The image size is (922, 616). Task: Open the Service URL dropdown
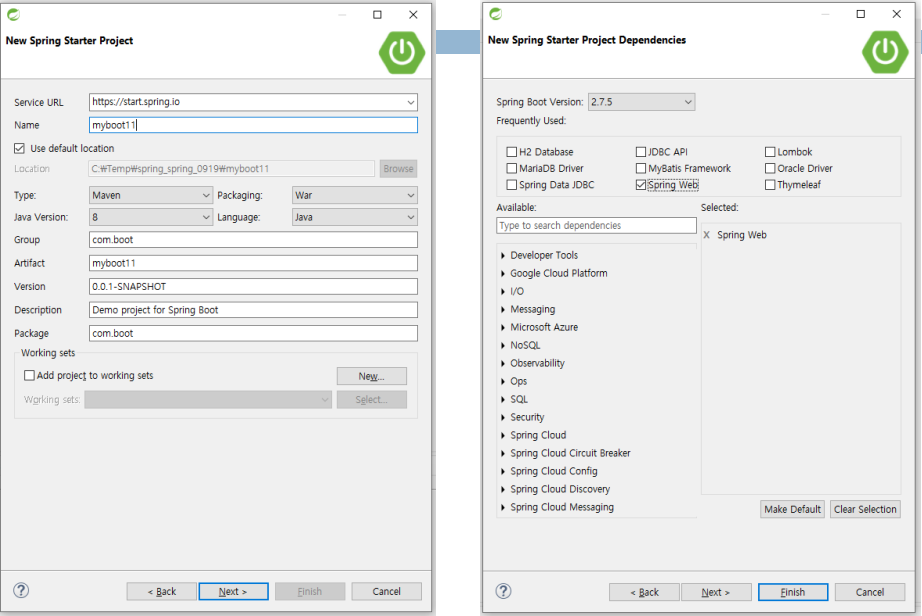click(x=410, y=102)
